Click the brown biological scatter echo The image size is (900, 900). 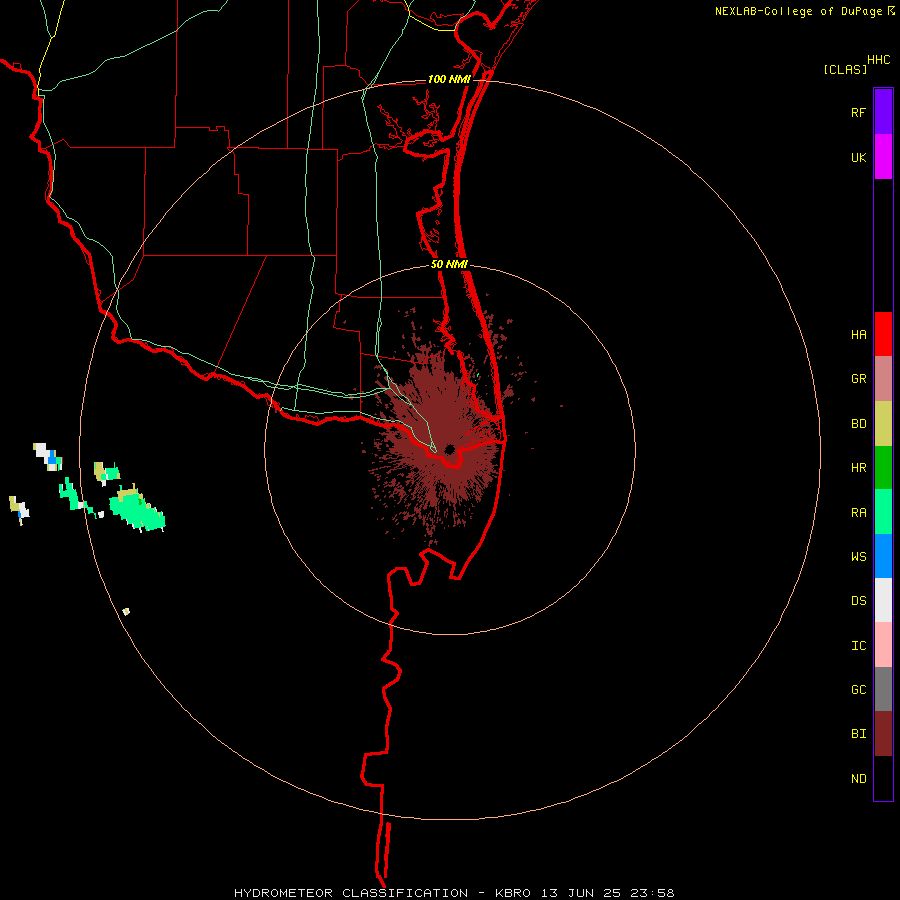[442, 425]
